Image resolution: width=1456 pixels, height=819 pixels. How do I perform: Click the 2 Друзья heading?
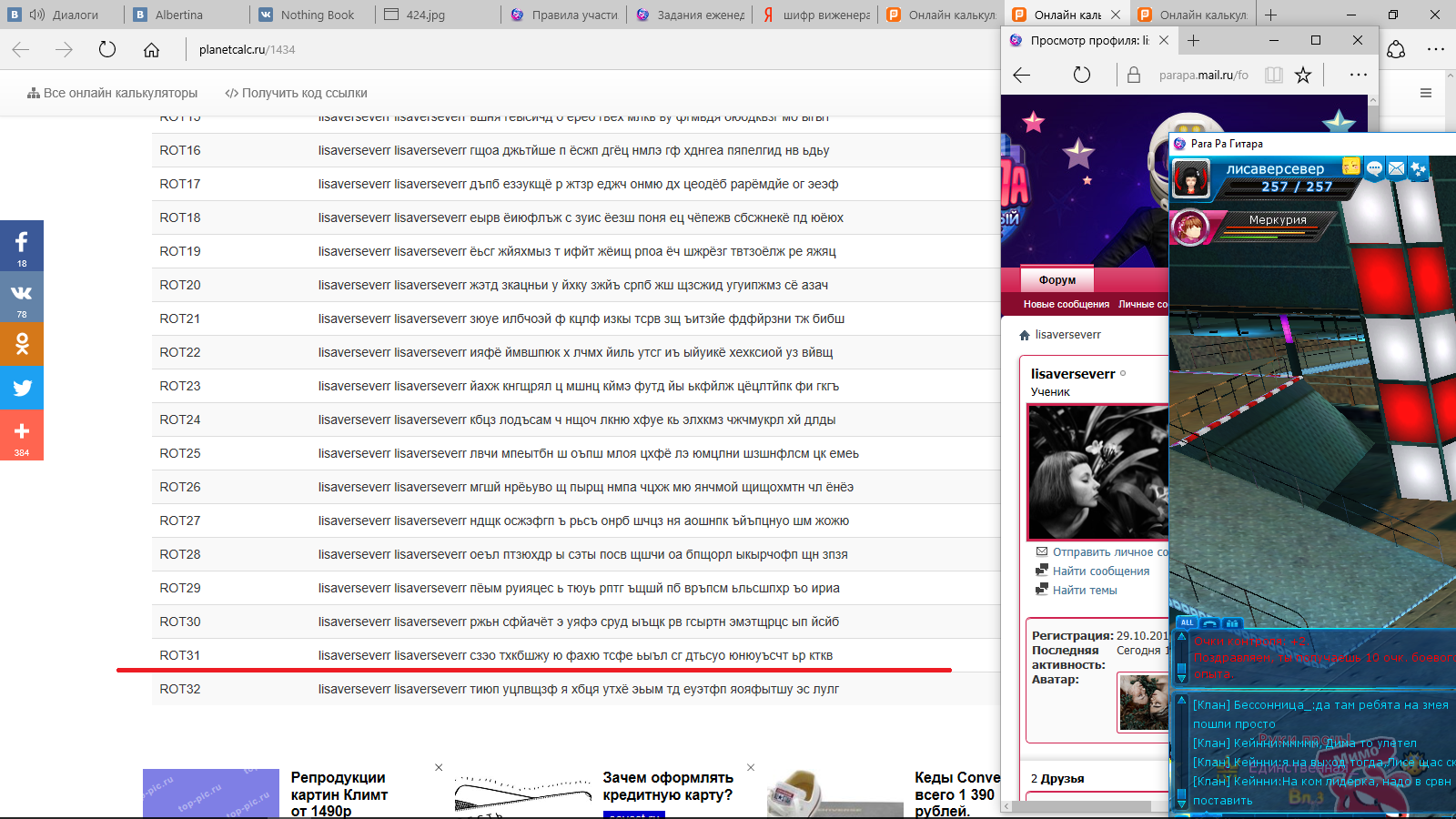coord(1057,779)
